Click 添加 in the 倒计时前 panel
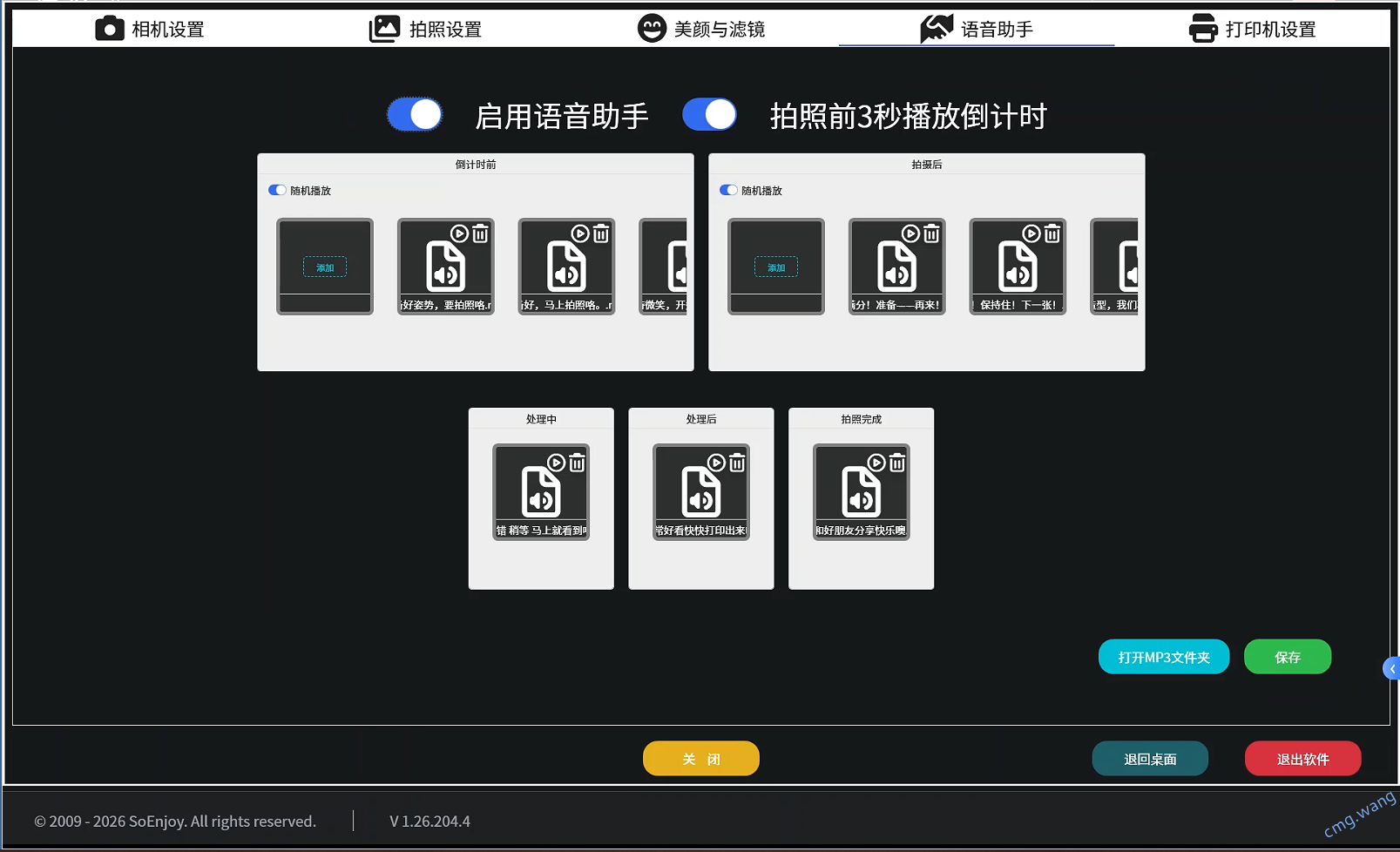Screen dimensions: 1400x852 point(325,267)
